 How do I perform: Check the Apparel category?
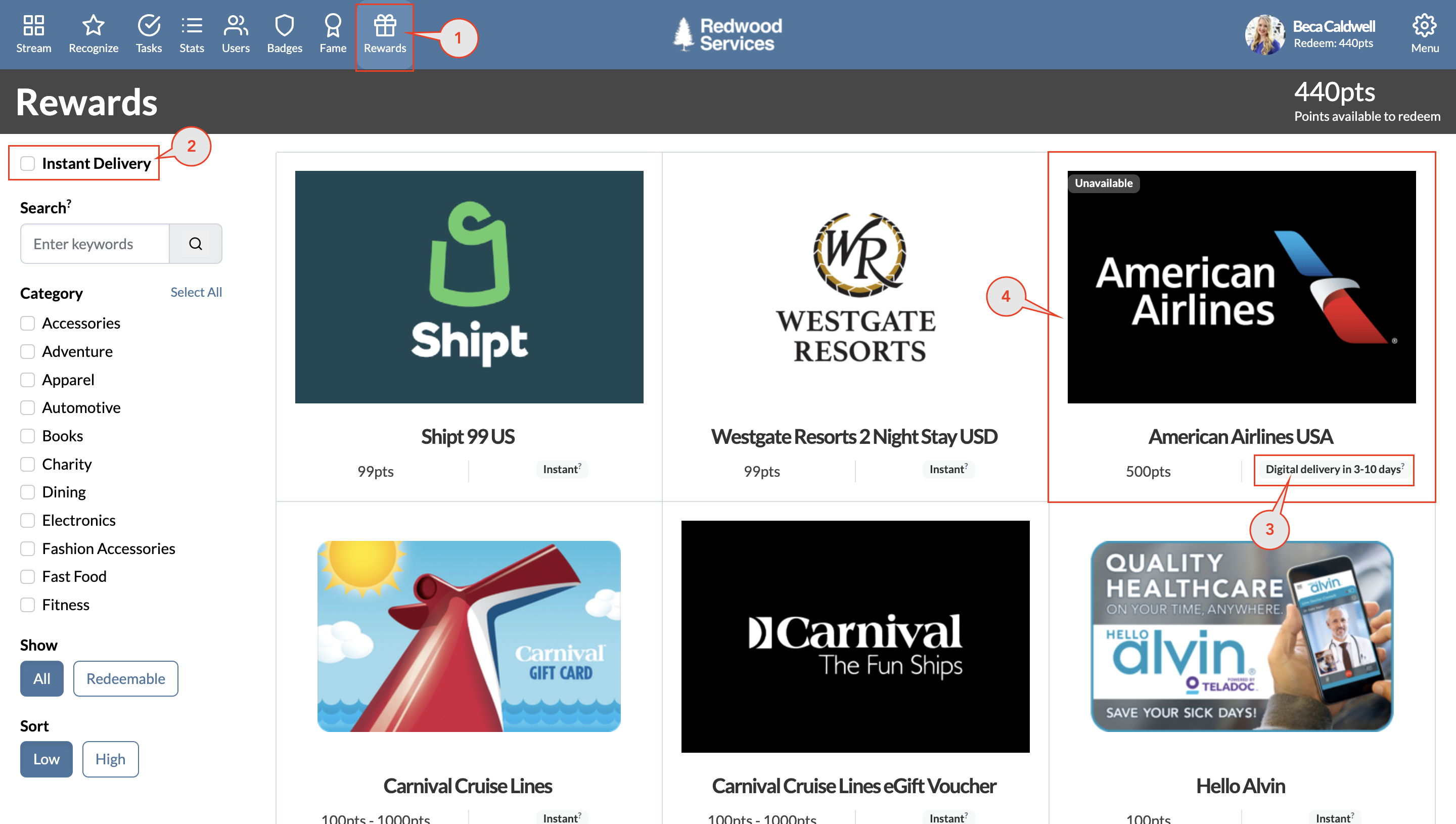(x=27, y=380)
